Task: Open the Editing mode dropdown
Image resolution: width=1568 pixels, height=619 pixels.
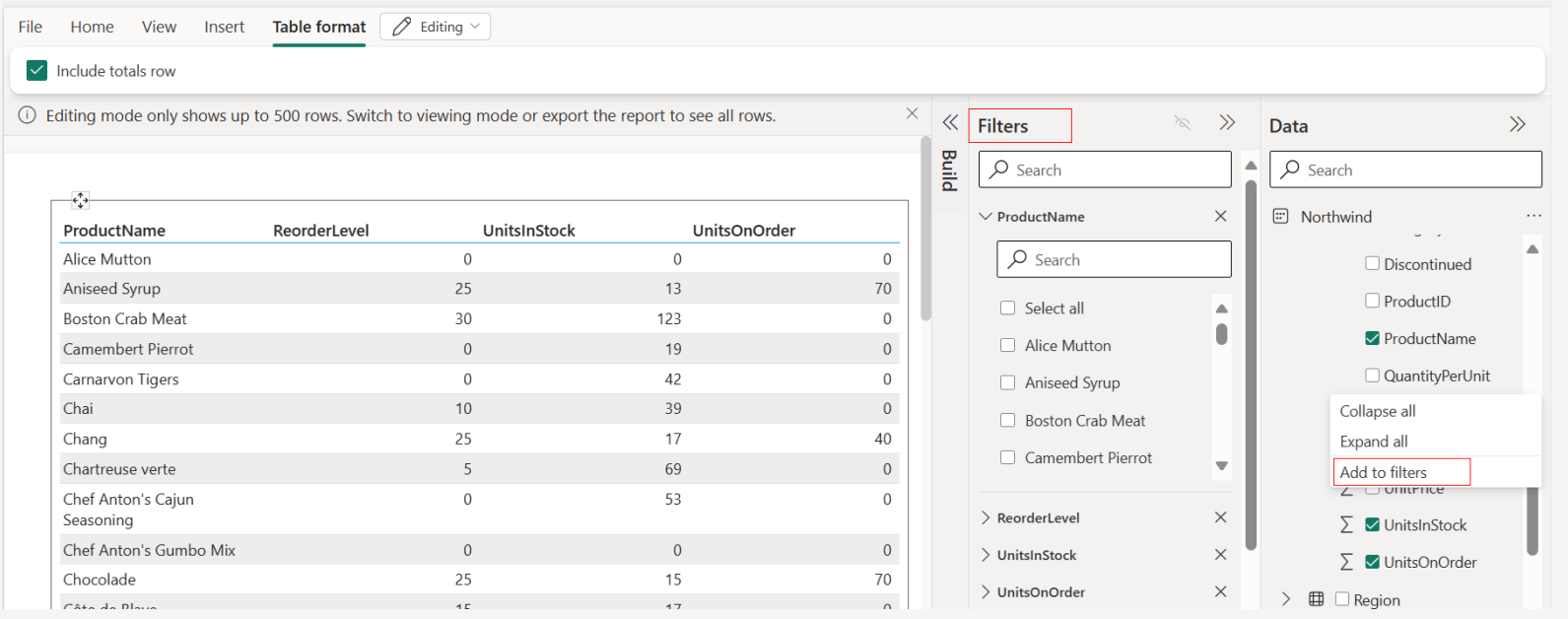Action: [435, 27]
